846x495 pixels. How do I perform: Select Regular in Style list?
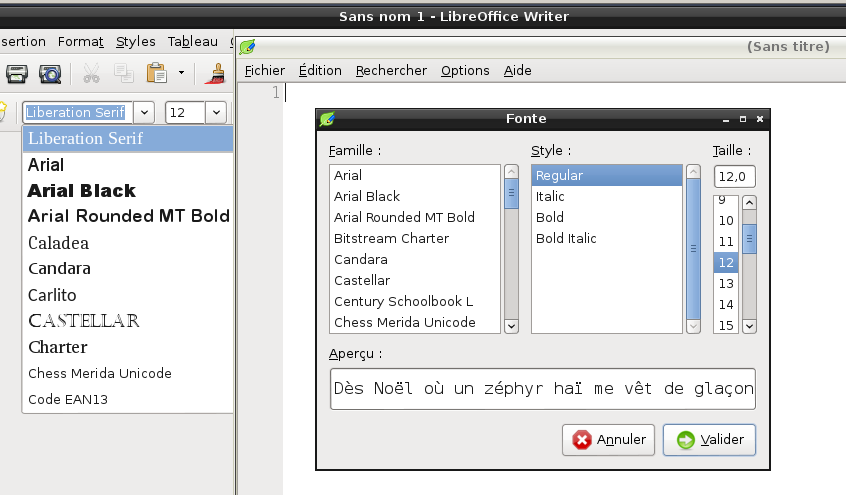(x=607, y=175)
